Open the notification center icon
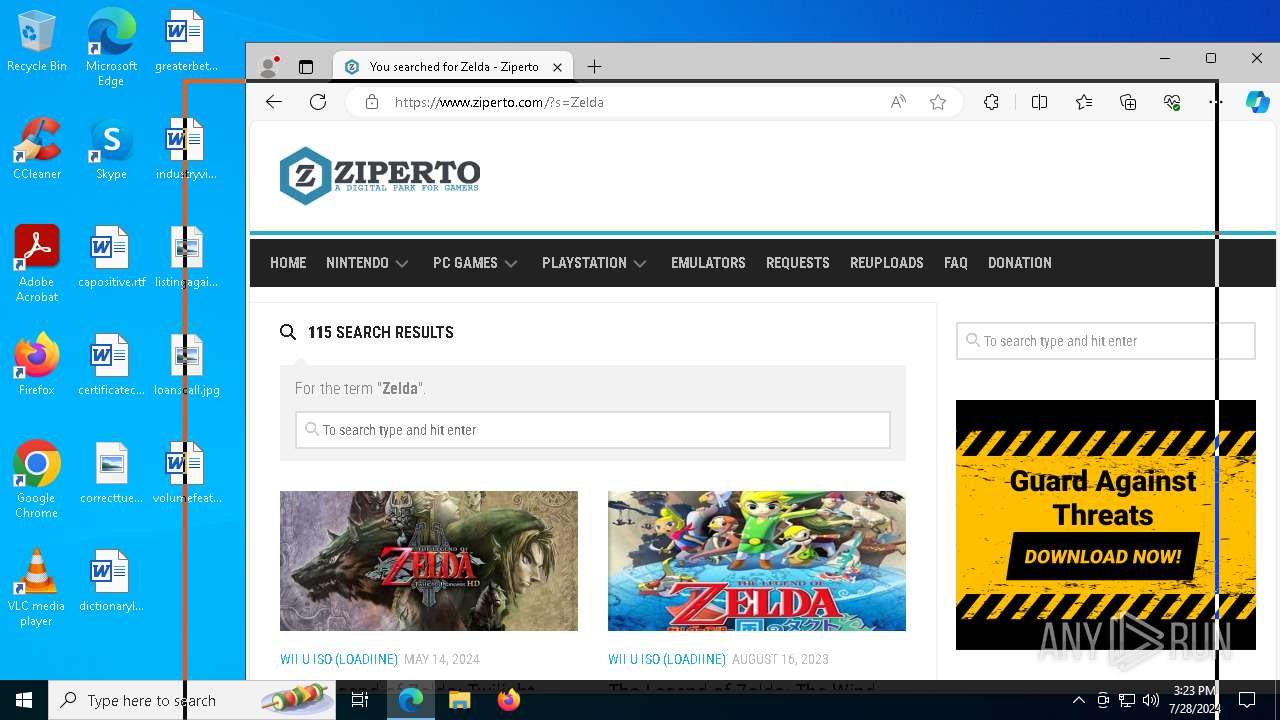1280x720 pixels. pos(1247,700)
